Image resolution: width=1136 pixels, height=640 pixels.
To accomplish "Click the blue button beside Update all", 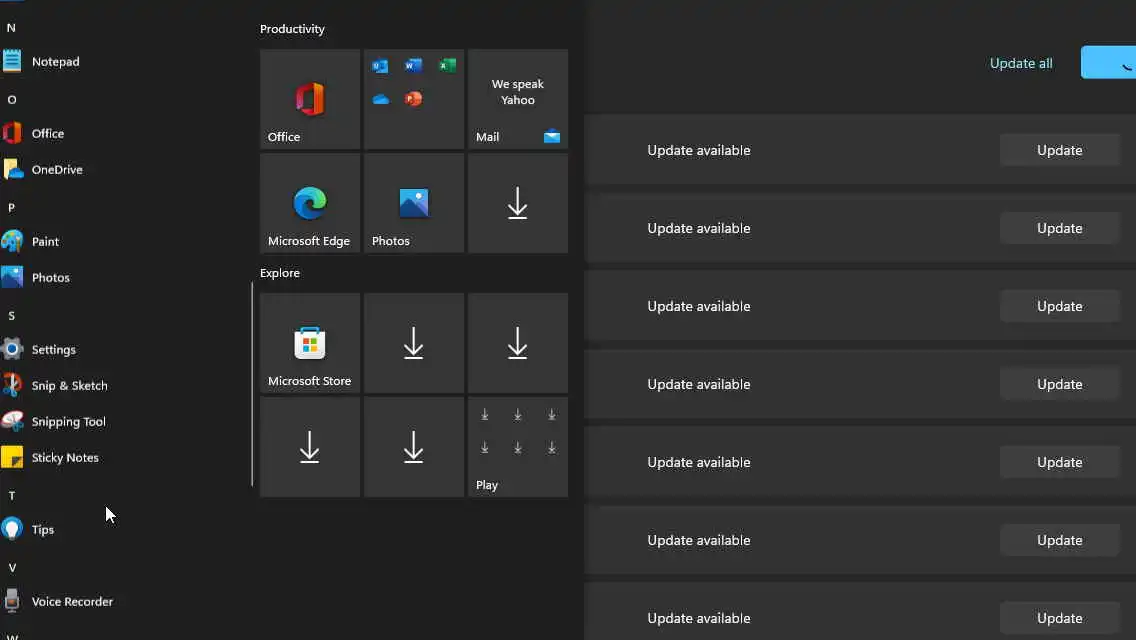I will pyautogui.click(x=1108, y=62).
